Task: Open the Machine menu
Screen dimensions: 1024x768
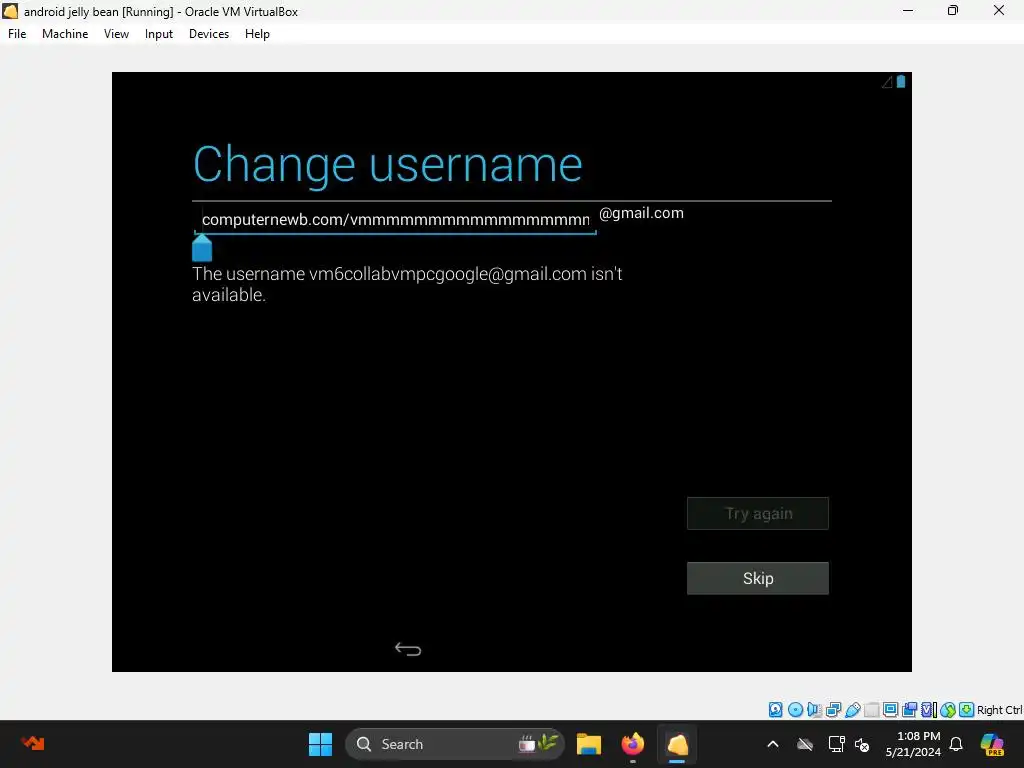Action: click(65, 34)
